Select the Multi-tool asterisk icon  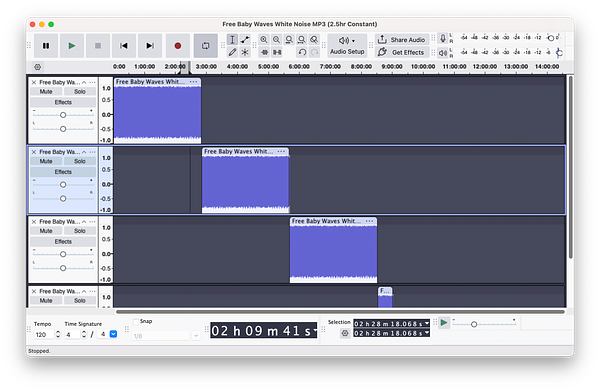(x=245, y=52)
